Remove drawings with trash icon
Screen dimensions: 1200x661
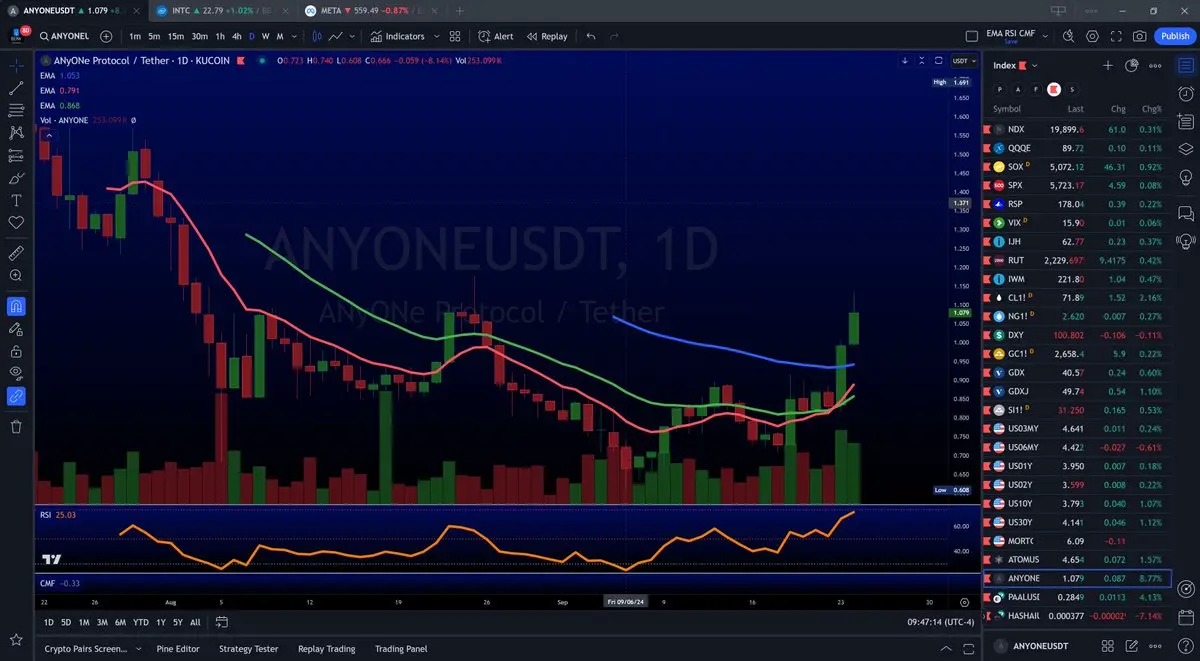[16, 427]
